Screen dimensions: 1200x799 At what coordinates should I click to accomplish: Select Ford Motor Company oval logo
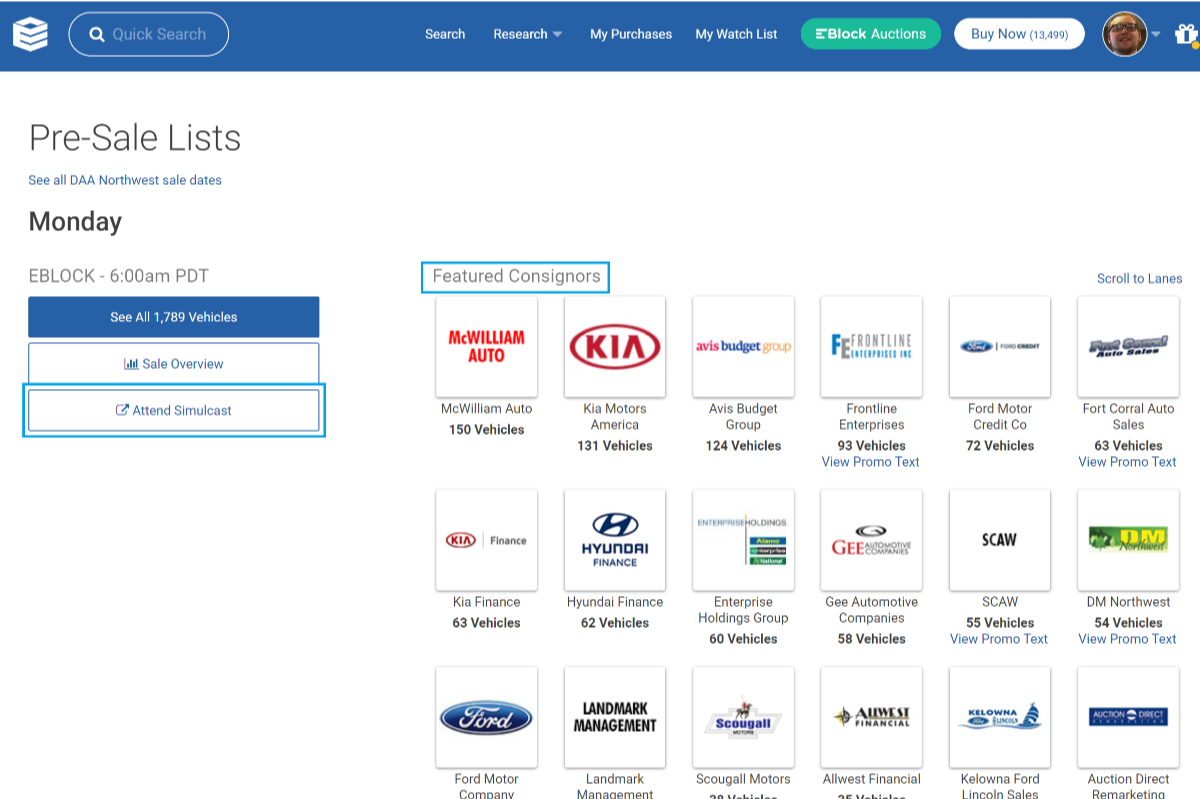click(487, 717)
